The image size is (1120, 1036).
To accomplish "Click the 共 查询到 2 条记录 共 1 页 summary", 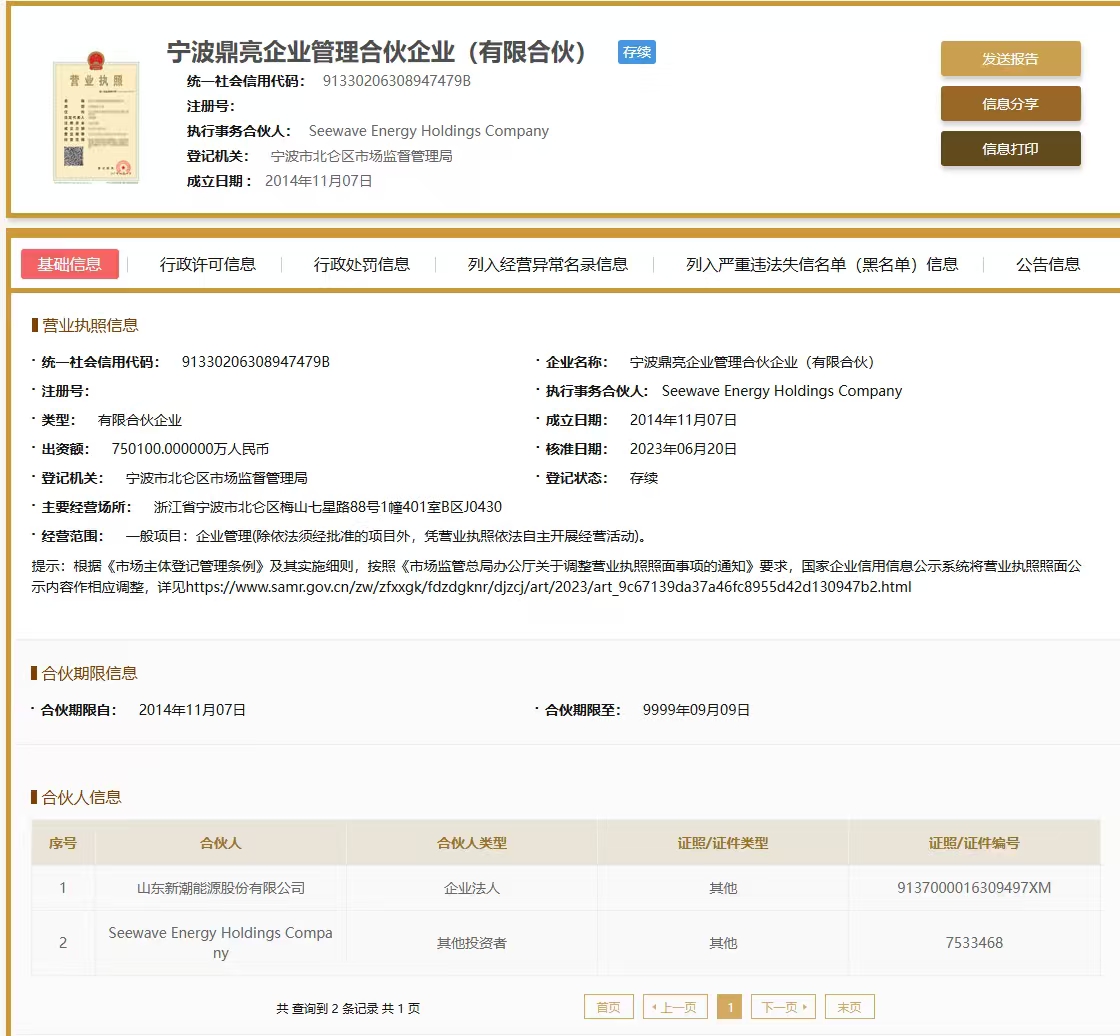I will tap(348, 1008).
